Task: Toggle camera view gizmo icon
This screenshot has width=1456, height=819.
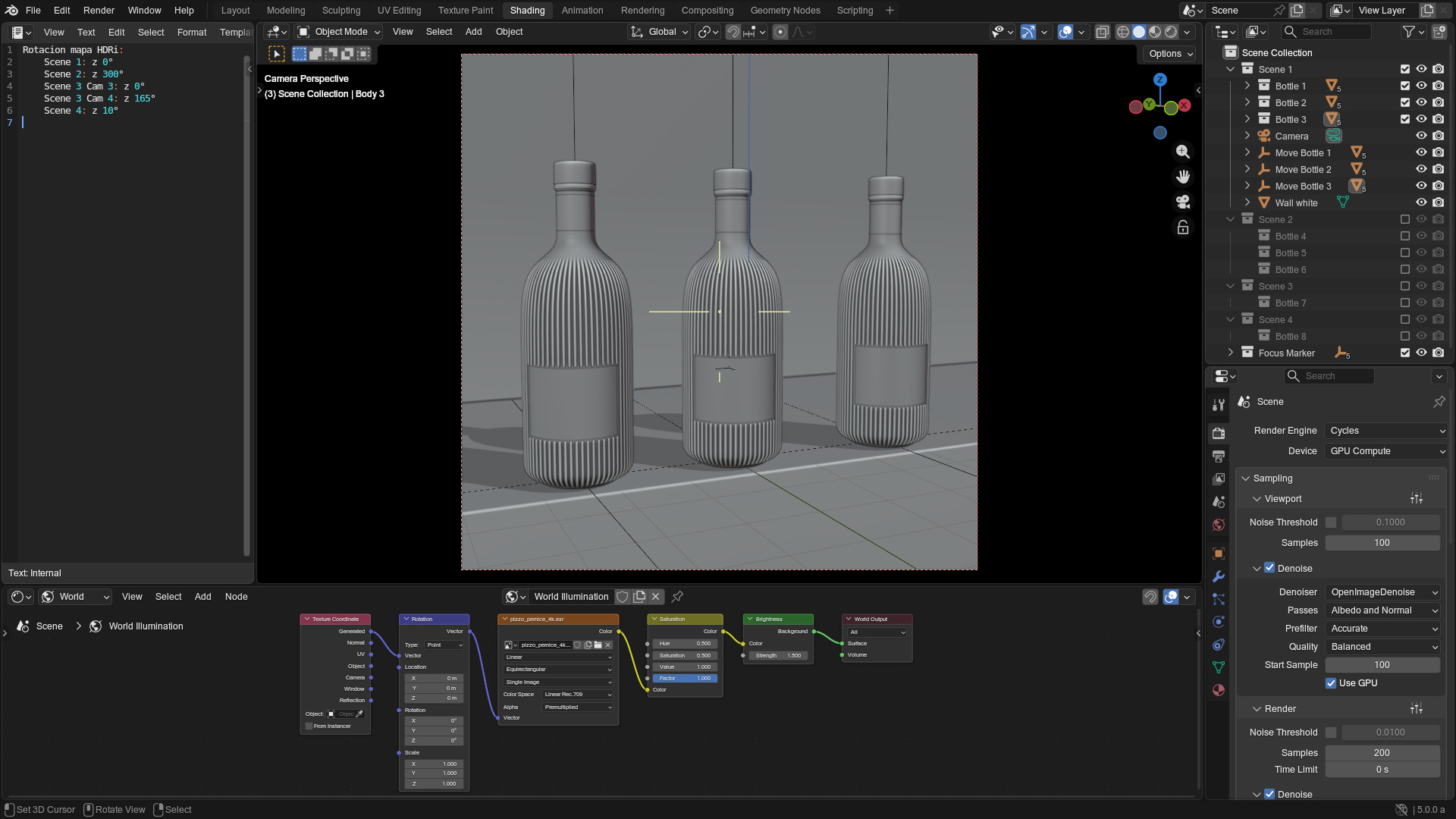Action: (1183, 202)
